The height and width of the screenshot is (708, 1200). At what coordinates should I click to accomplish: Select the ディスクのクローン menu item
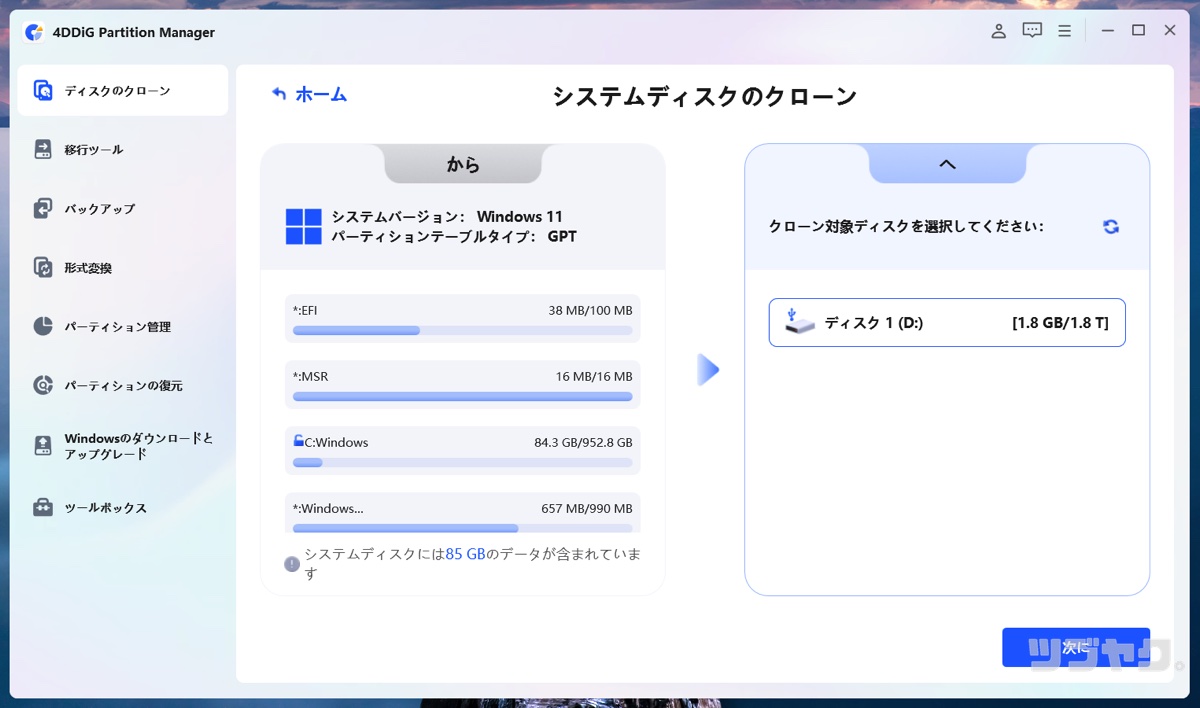[123, 91]
